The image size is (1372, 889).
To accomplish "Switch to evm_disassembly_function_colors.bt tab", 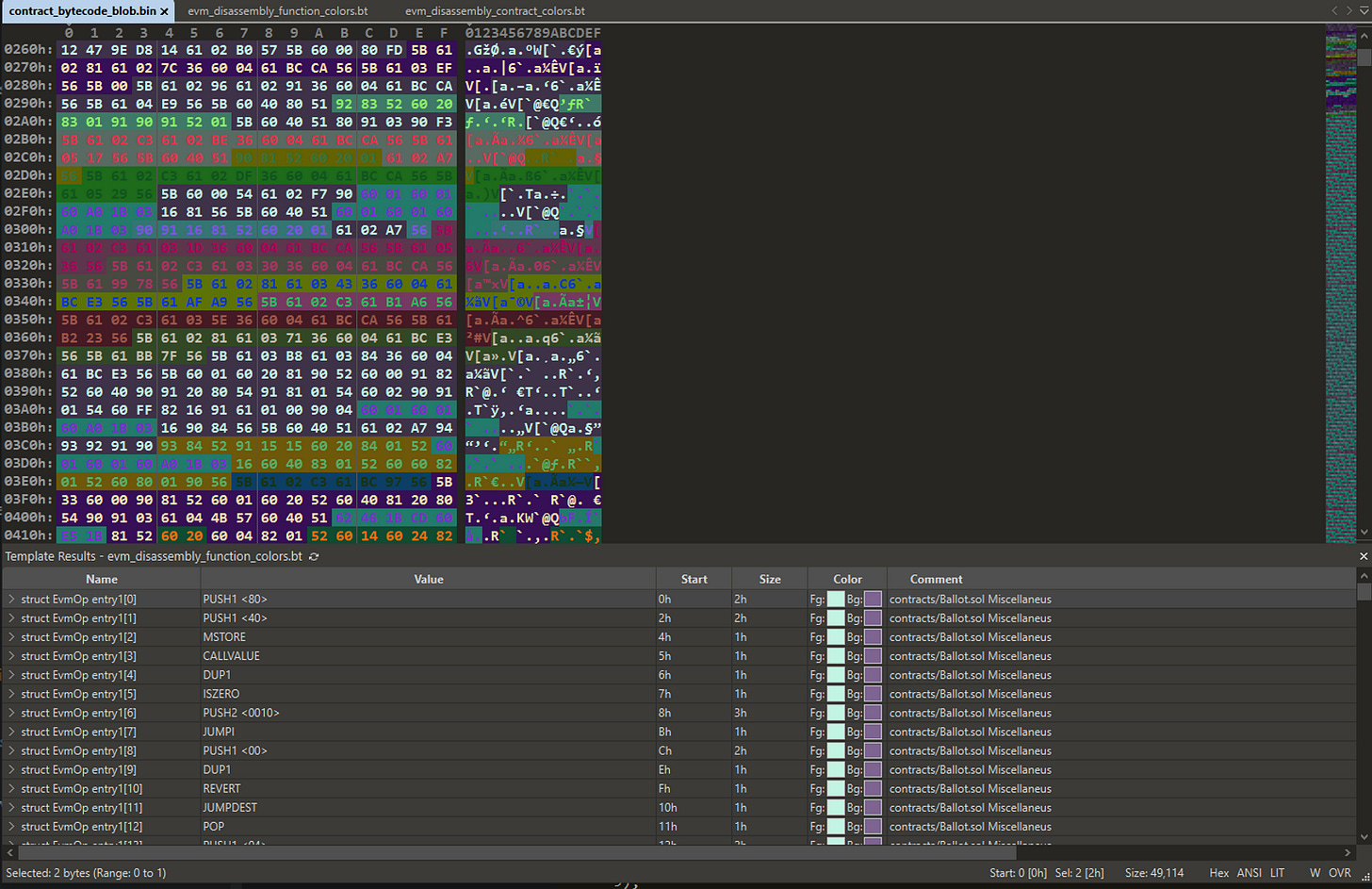I will click(277, 11).
